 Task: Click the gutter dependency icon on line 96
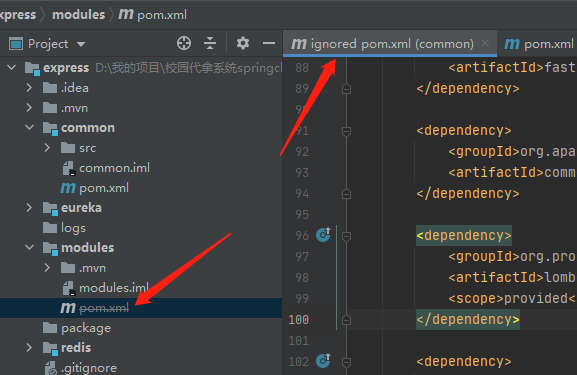pyautogui.click(x=323, y=234)
